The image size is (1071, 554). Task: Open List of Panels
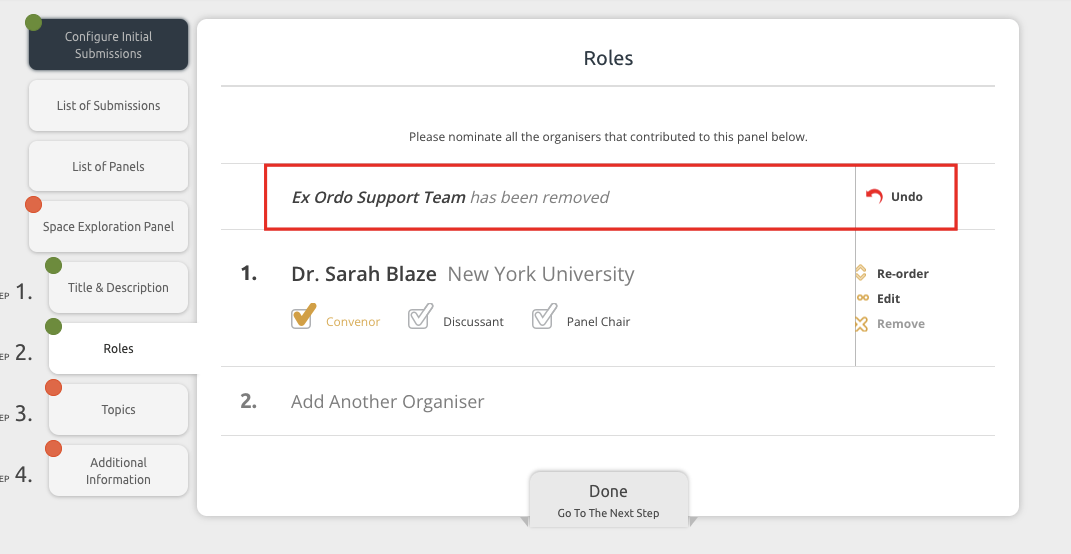pos(108,167)
